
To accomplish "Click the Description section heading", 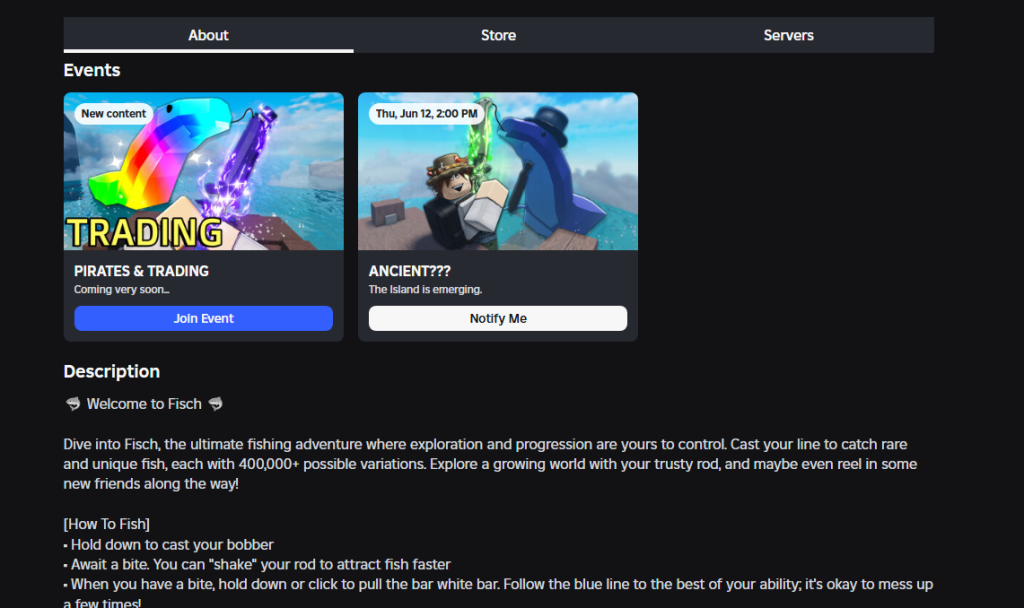I will (112, 372).
